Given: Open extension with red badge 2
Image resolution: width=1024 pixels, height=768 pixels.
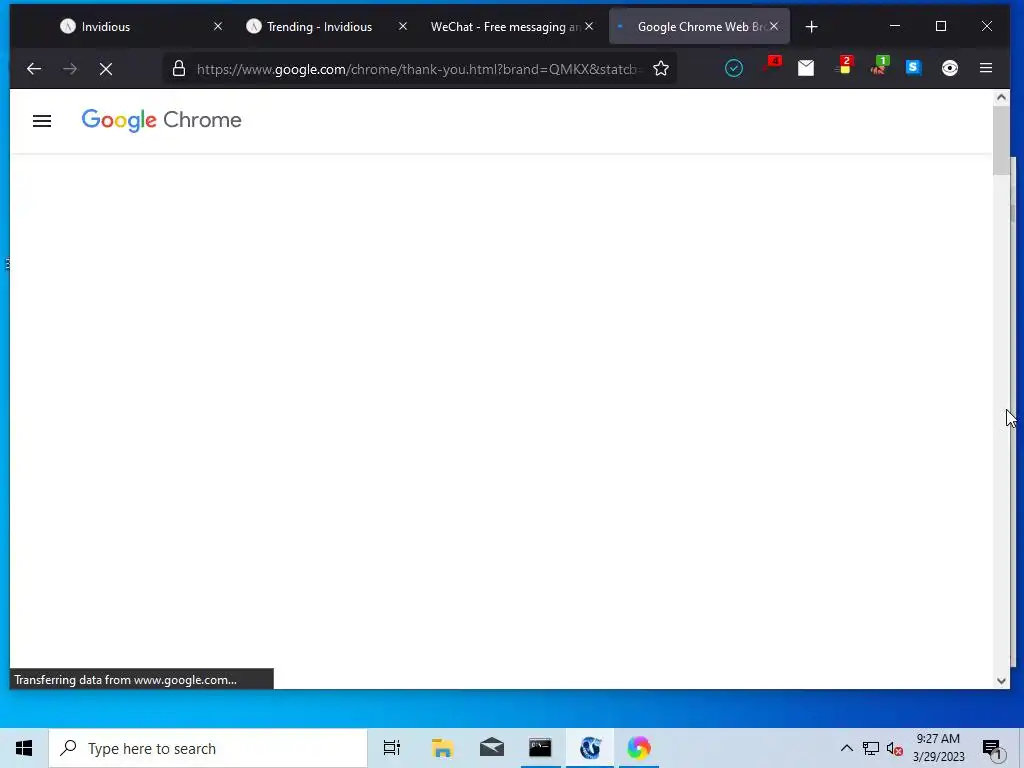Looking at the screenshot, I should (x=844, y=65).
